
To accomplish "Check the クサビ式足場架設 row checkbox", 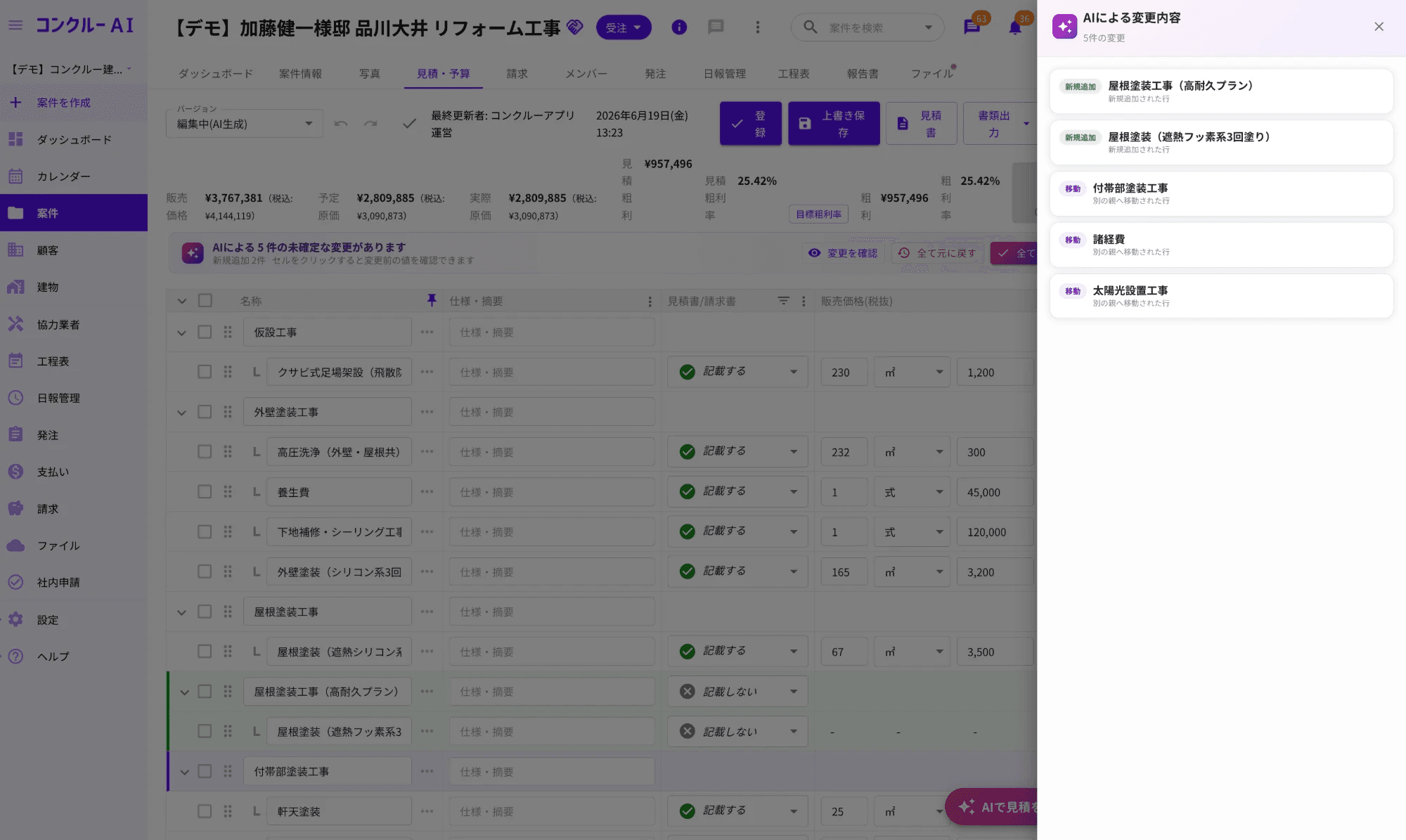I will coord(205,372).
